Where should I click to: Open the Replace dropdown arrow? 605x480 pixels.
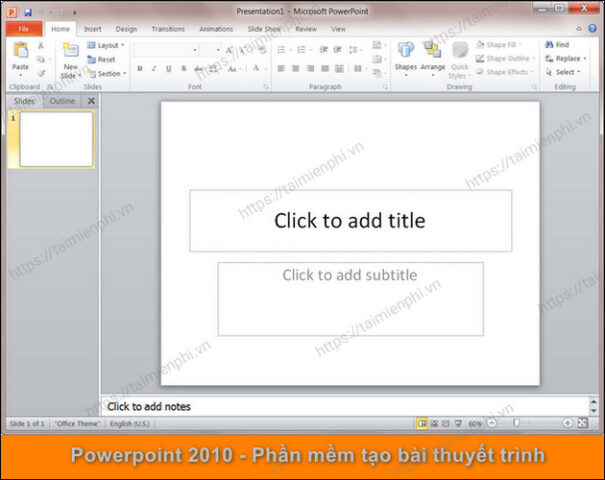(585, 59)
